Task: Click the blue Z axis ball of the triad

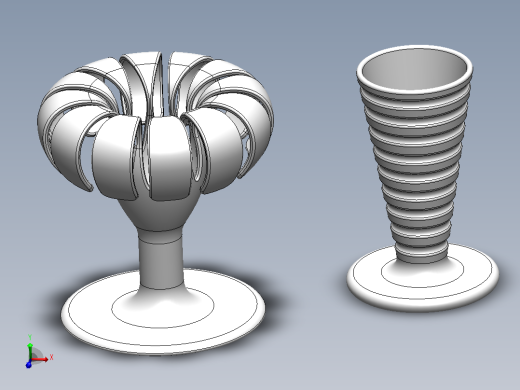Action: point(29,365)
